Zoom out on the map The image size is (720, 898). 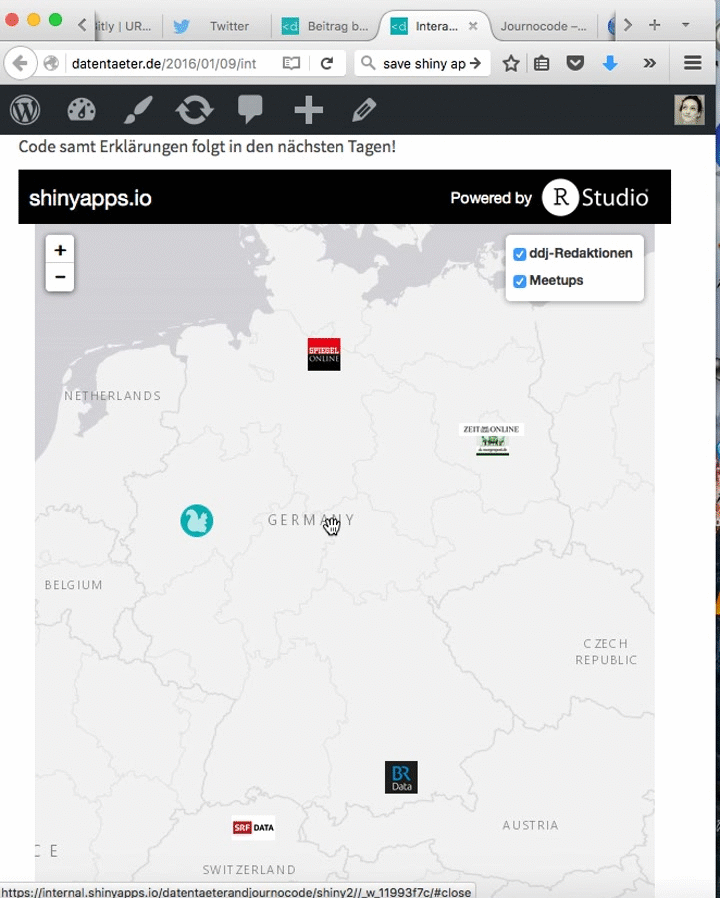60,278
